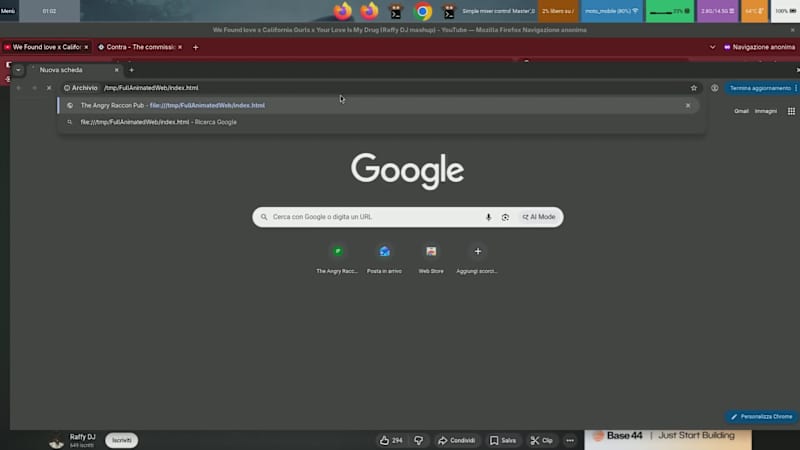Open the Raffy DJ channel avatar on YouTube

pos(56,440)
